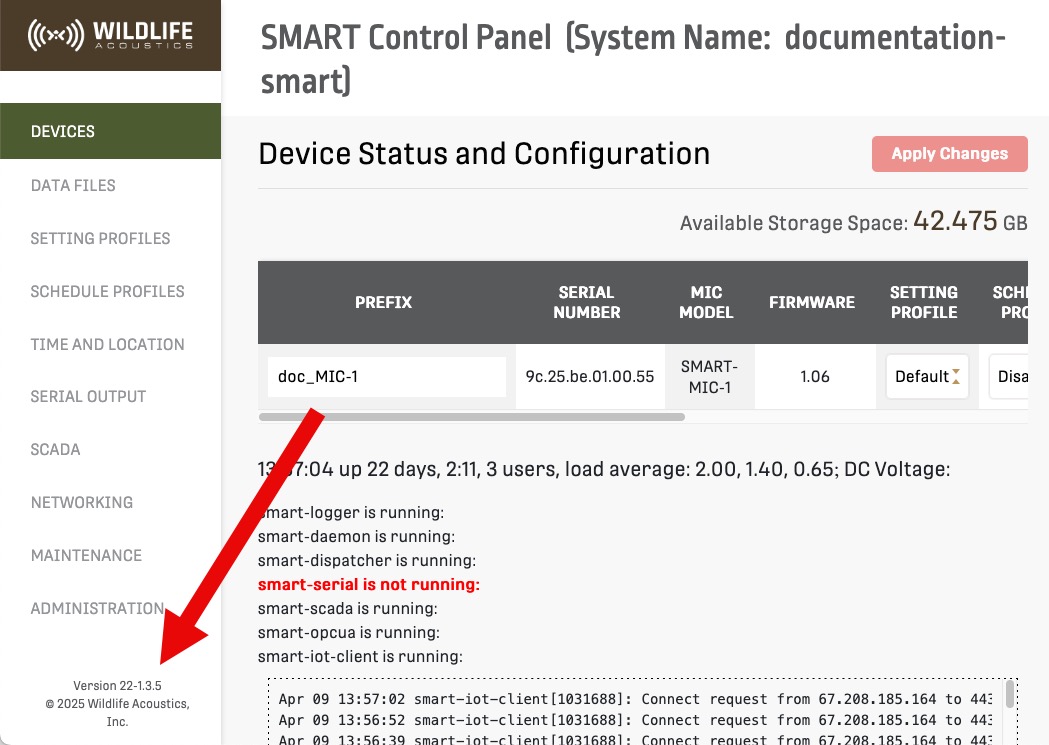This screenshot has height=745, width=1049.
Task: Open the Administration page
Action: tap(97, 608)
